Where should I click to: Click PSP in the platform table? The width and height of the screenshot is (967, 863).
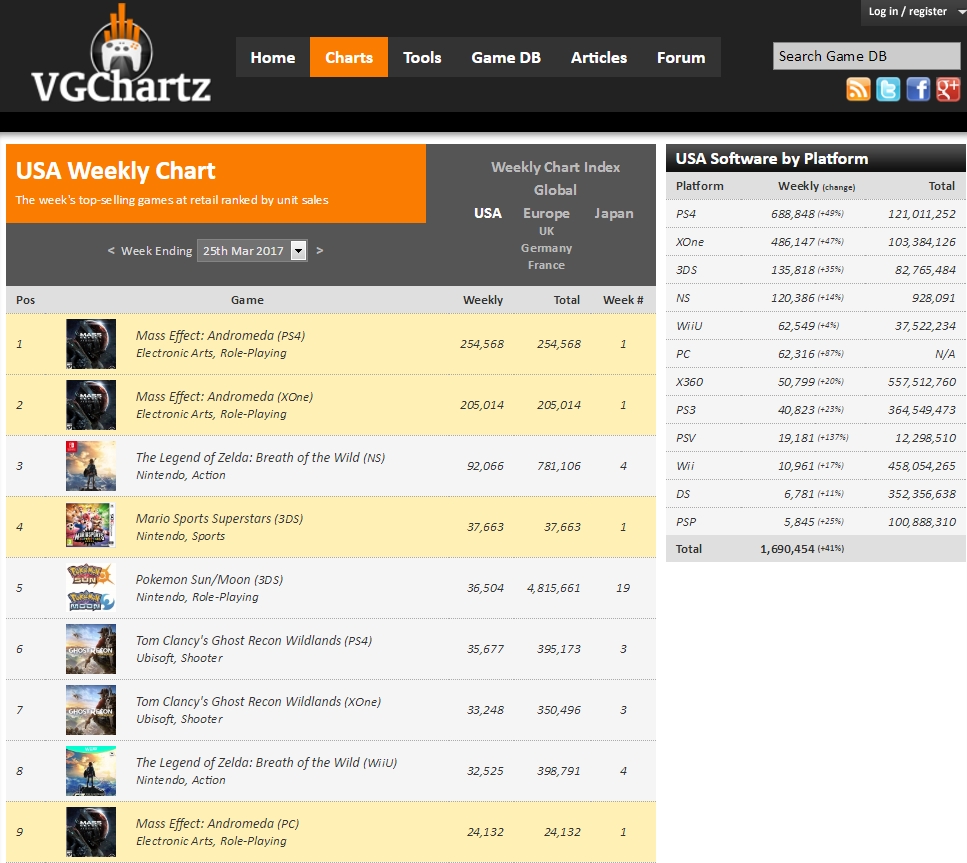(x=686, y=522)
